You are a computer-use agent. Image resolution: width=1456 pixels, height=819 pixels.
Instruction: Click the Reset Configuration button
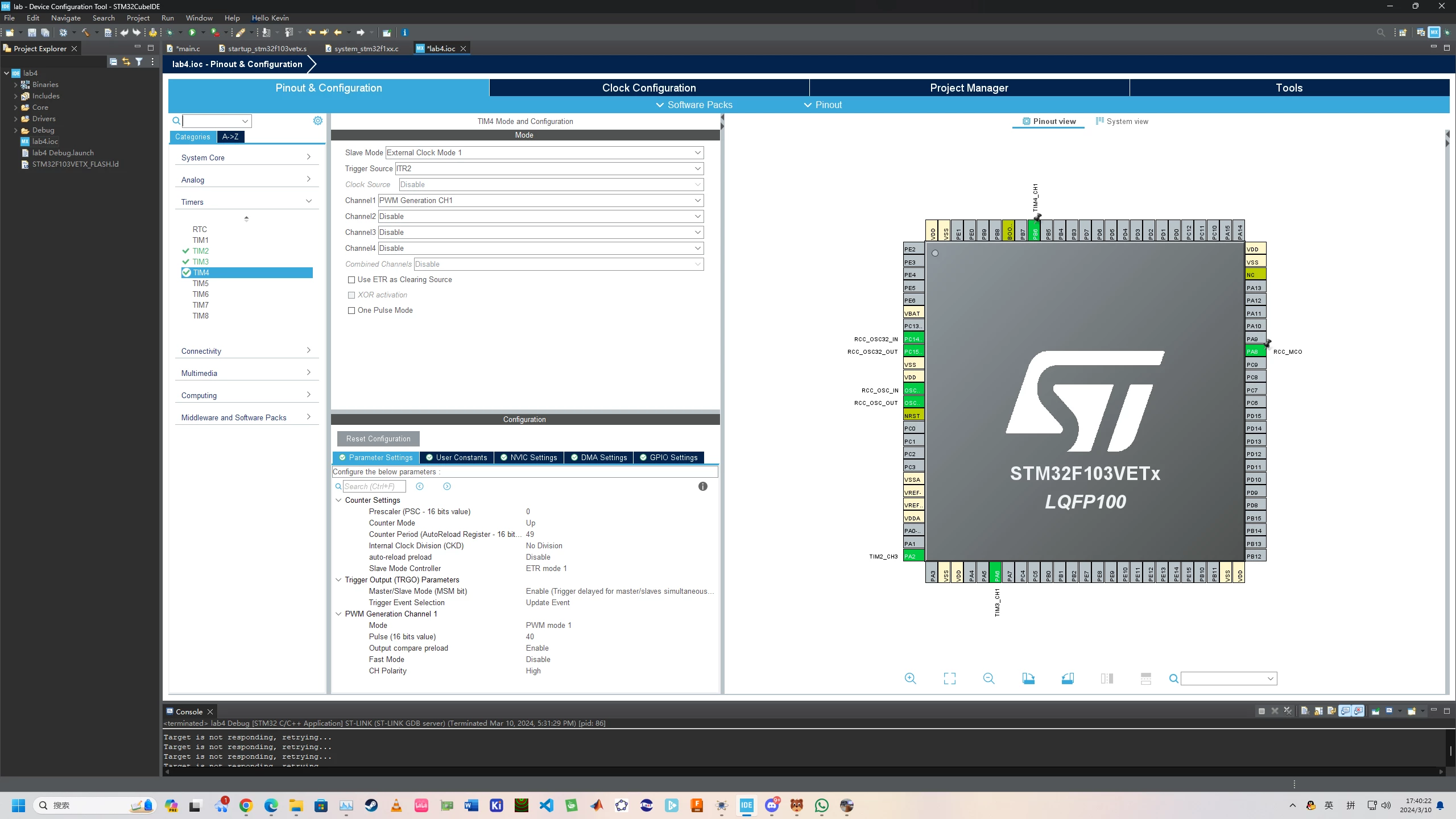(378, 439)
